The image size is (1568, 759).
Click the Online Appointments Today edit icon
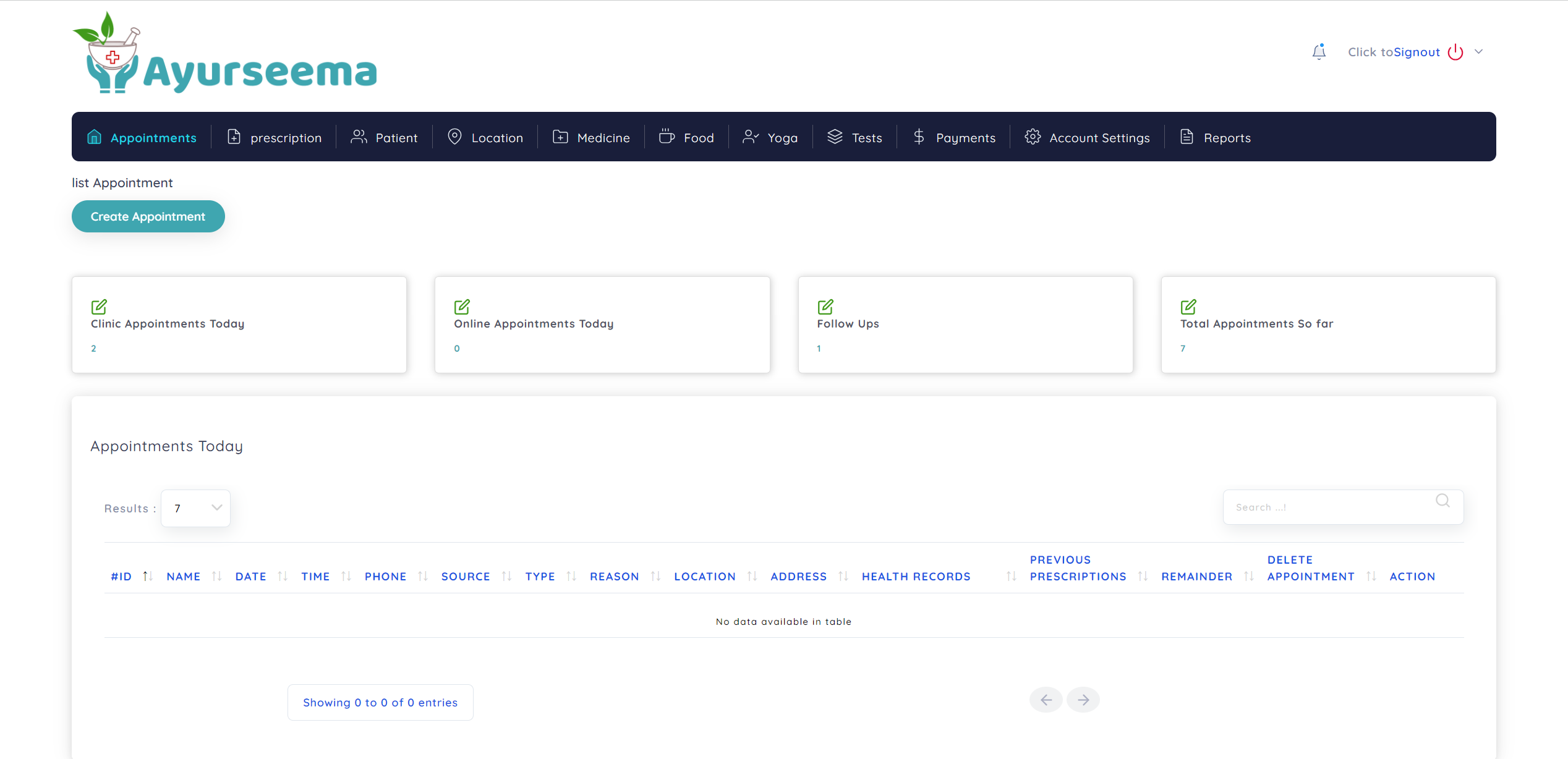(x=462, y=307)
